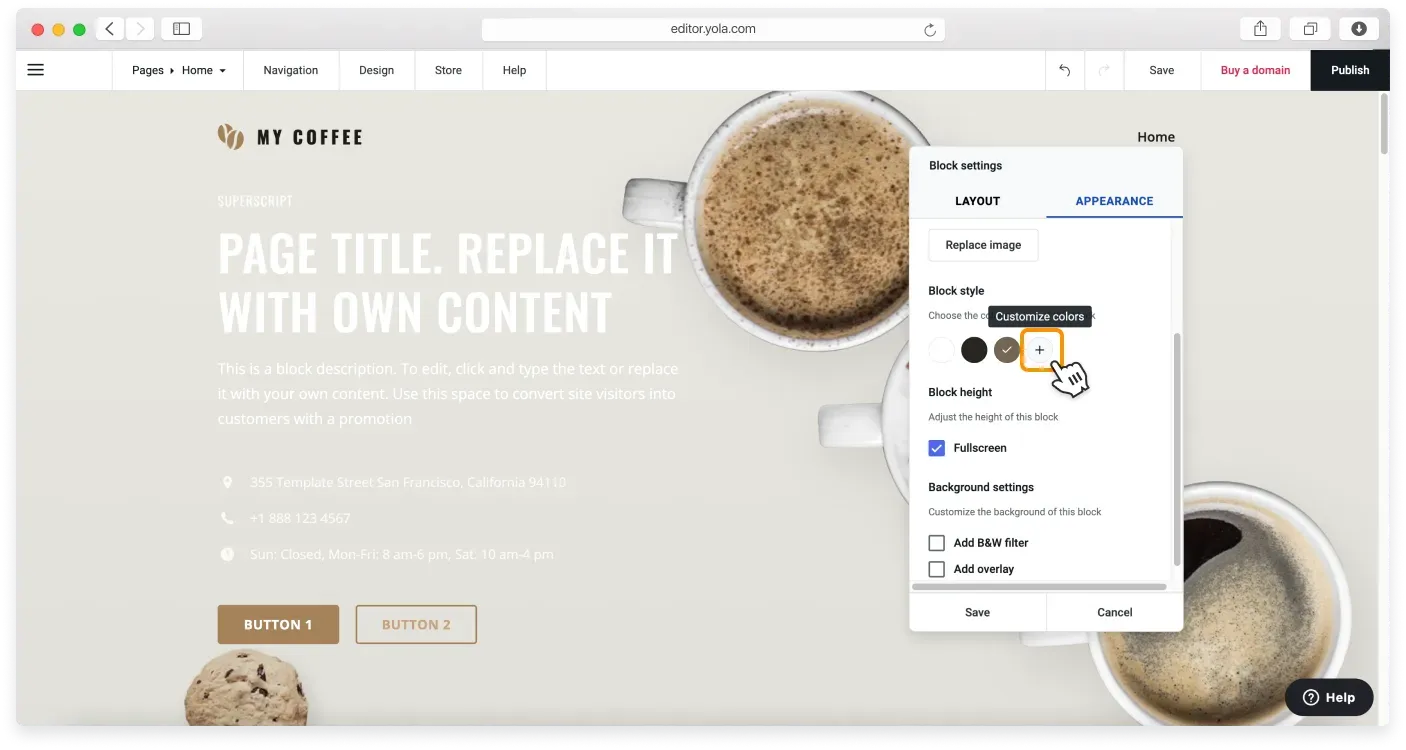Open the Store menu
1406x750 pixels.
point(449,71)
